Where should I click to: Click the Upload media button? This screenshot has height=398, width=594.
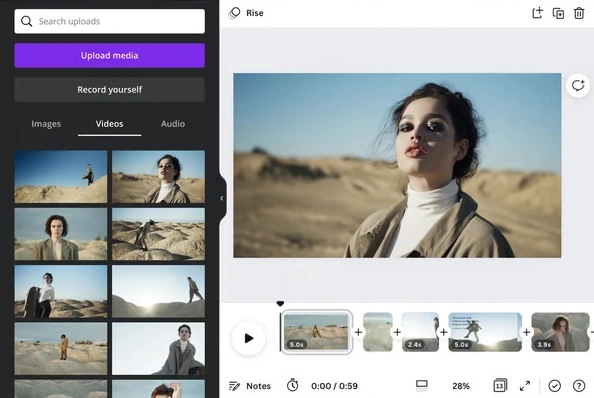(x=109, y=55)
